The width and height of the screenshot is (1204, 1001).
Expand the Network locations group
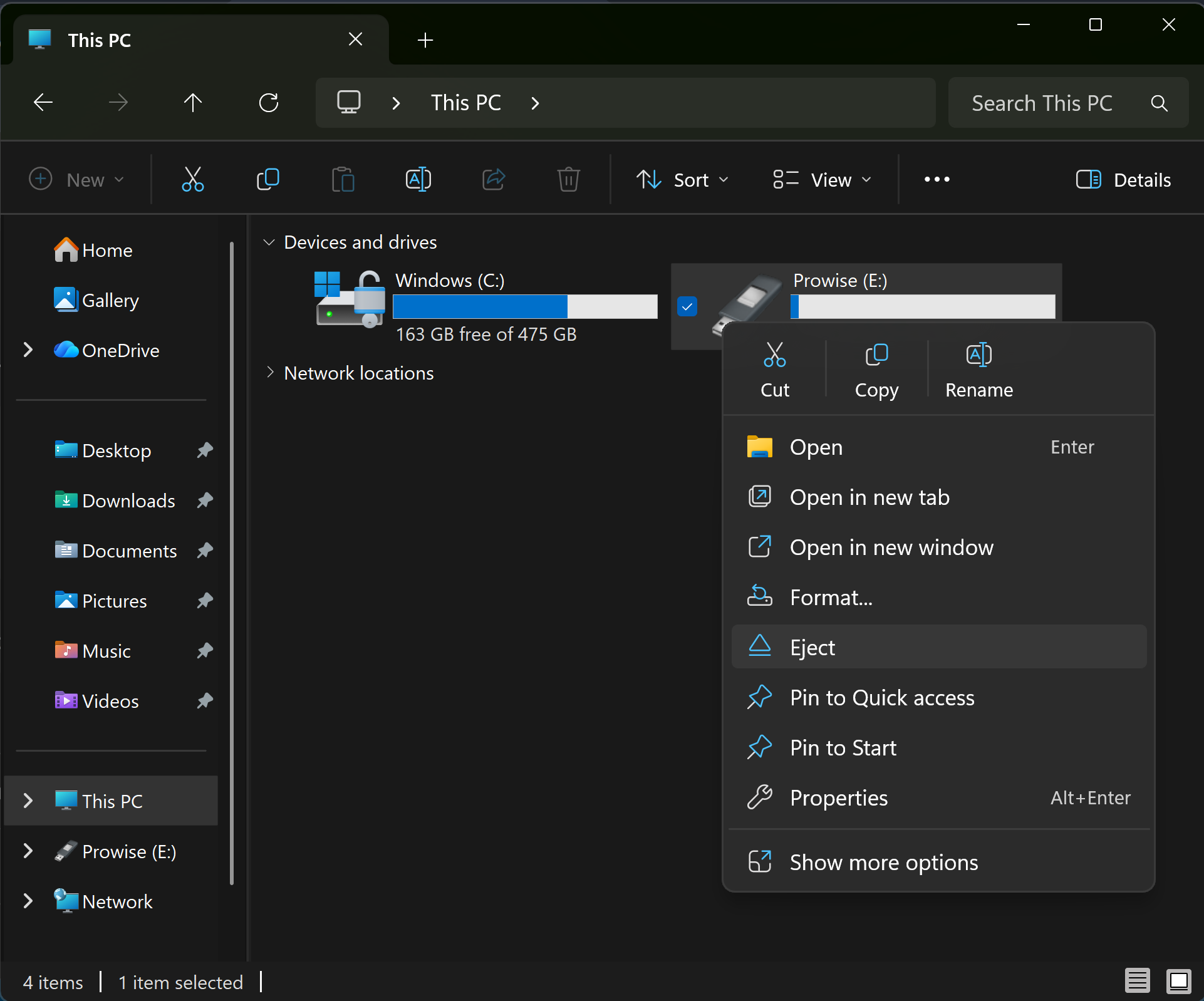click(269, 373)
